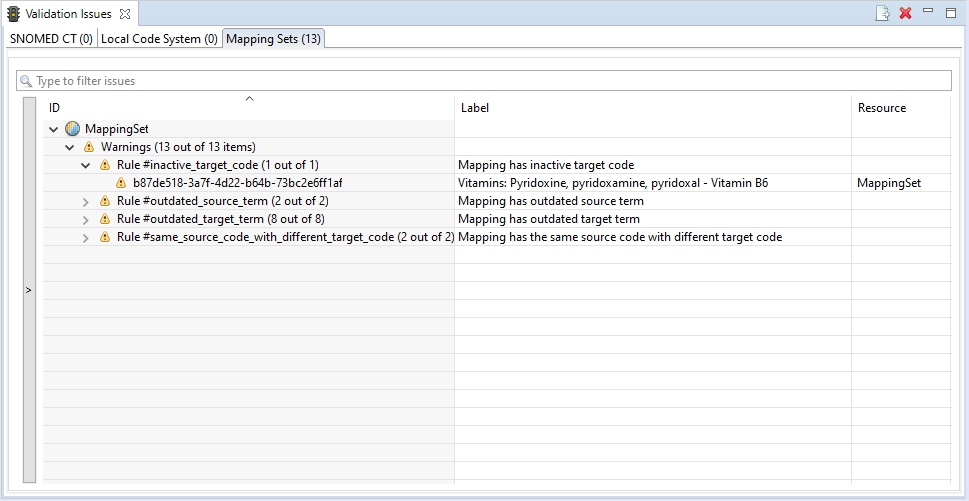Click the MappingSet globe icon
This screenshot has width=969, height=501.
click(x=72, y=129)
